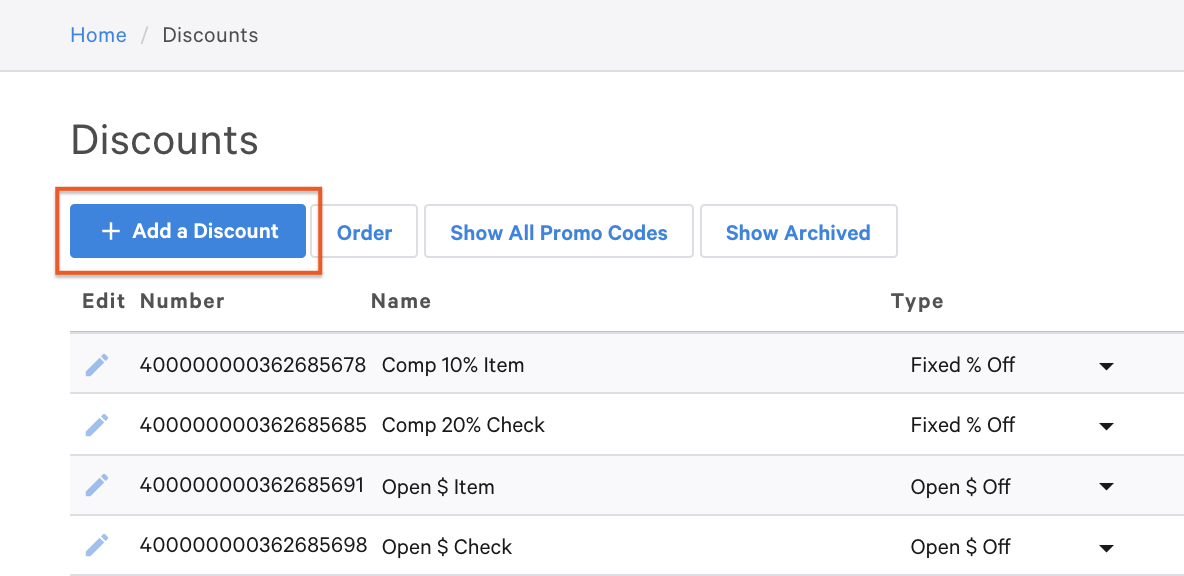Click the Edit column header
This screenshot has width=1184, height=576.
pos(103,301)
